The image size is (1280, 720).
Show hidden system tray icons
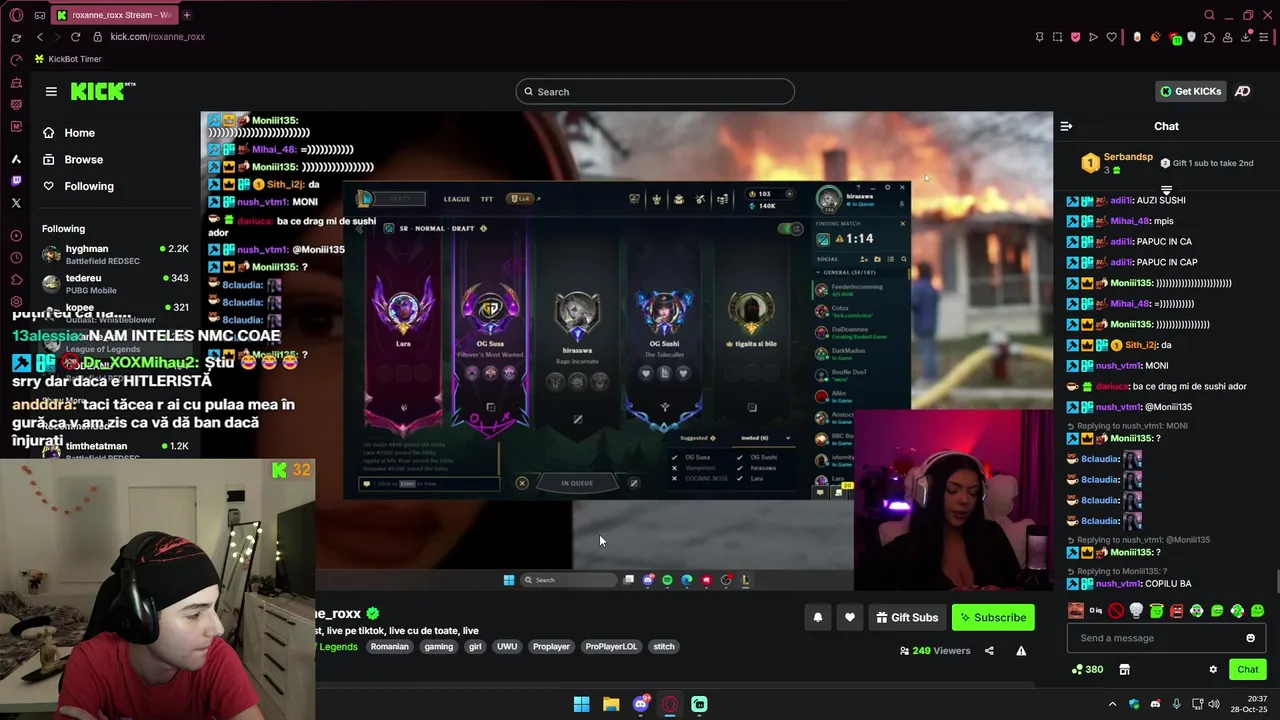coord(1112,704)
